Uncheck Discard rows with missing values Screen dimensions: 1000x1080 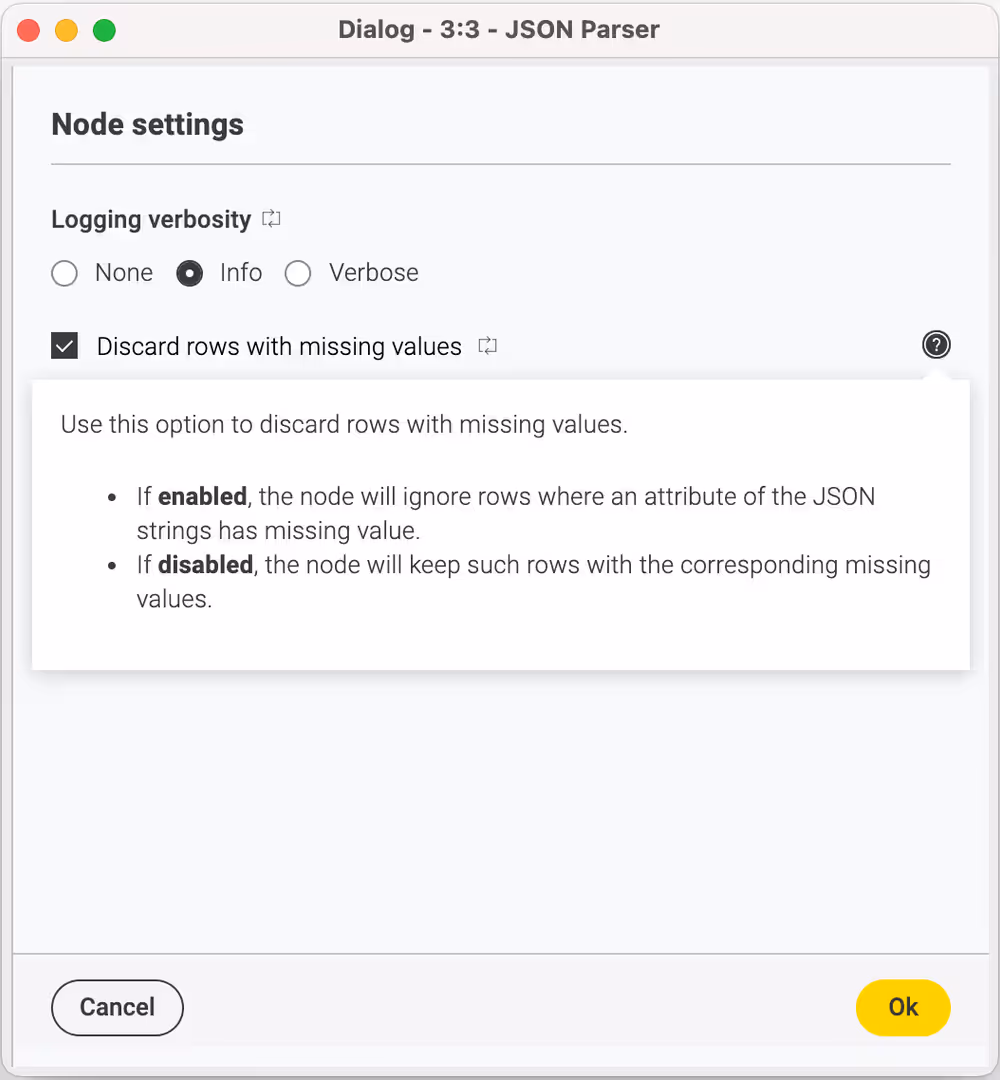click(64, 345)
